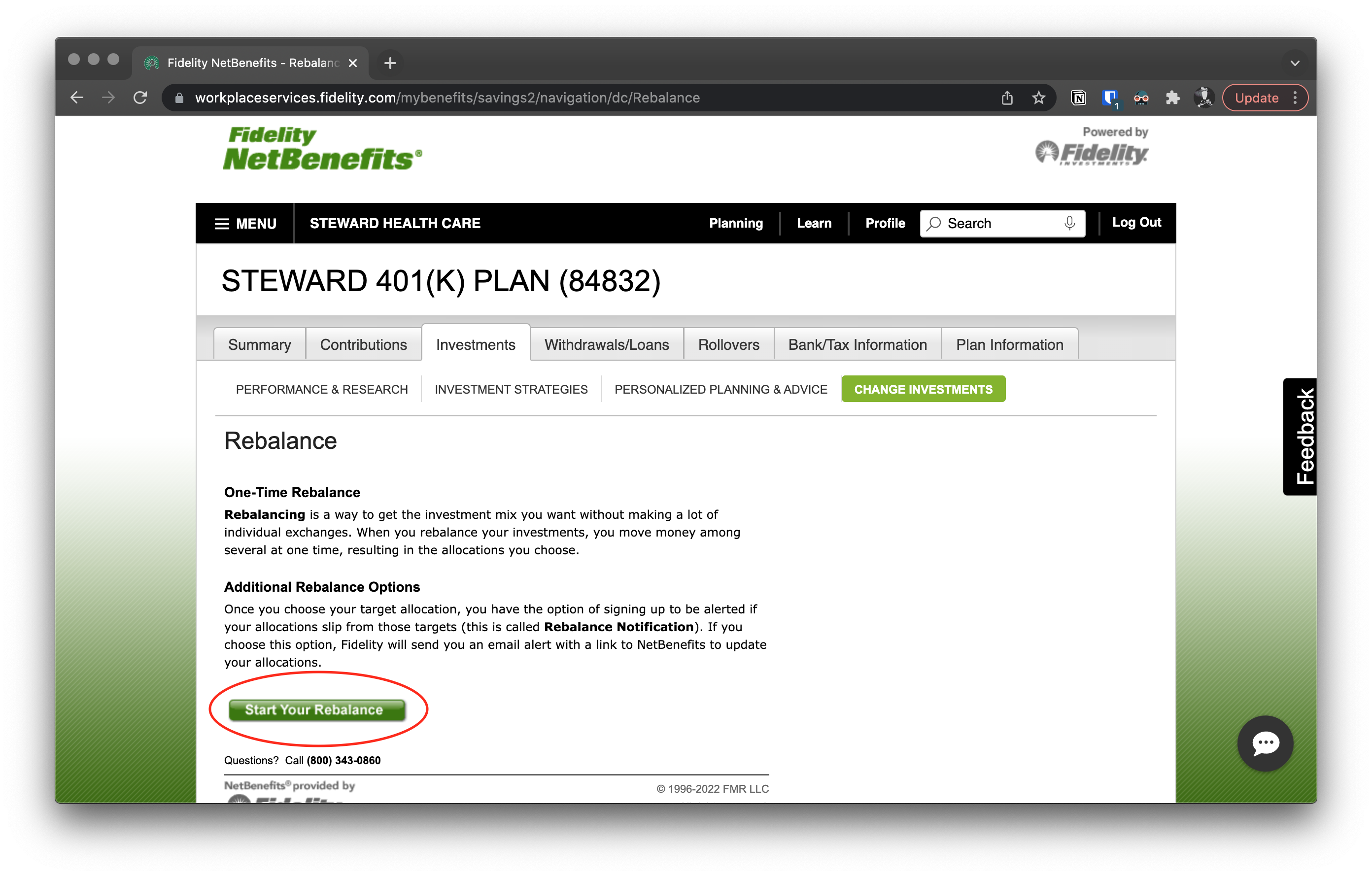Click the microphone icon in the search box

(1069, 223)
